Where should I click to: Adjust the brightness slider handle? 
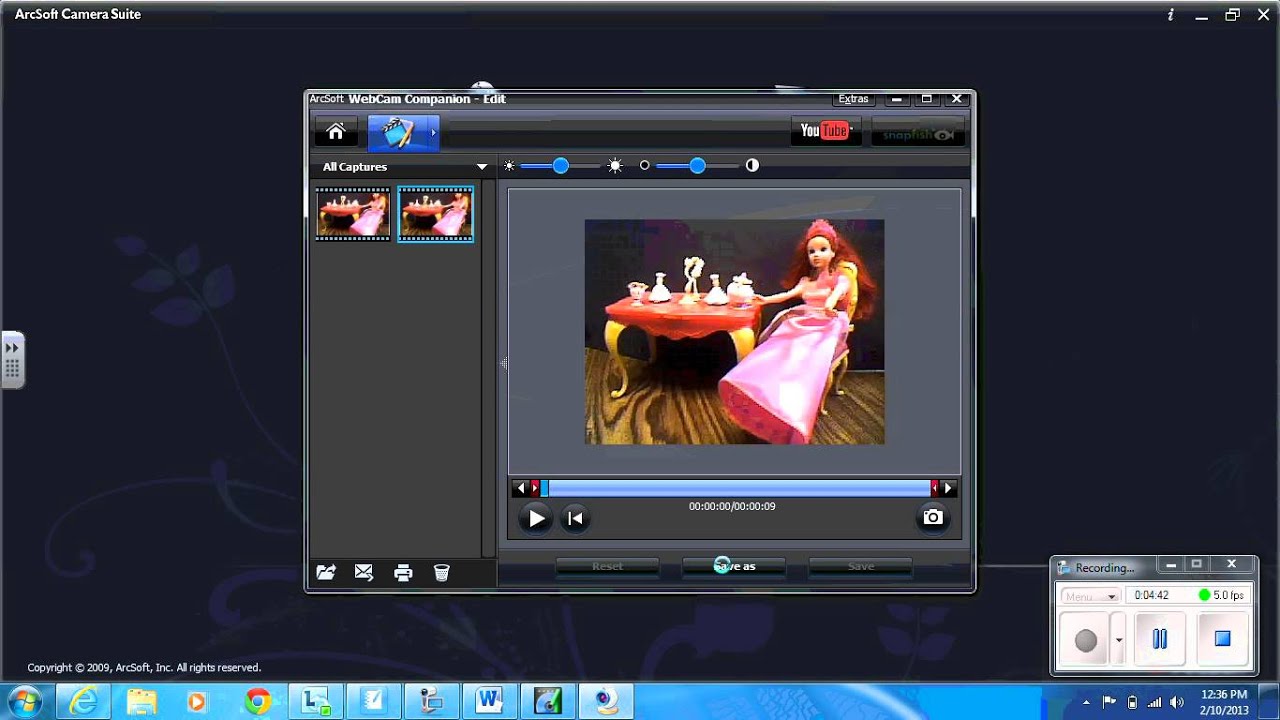click(561, 166)
